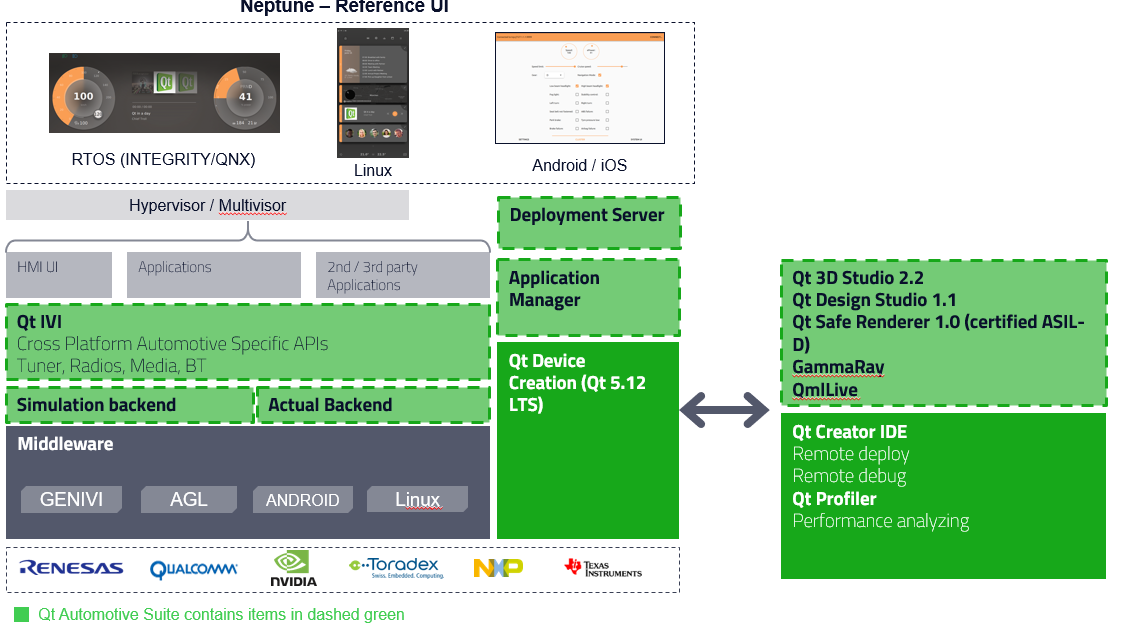Click the Toradex logo

pos(397,568)
